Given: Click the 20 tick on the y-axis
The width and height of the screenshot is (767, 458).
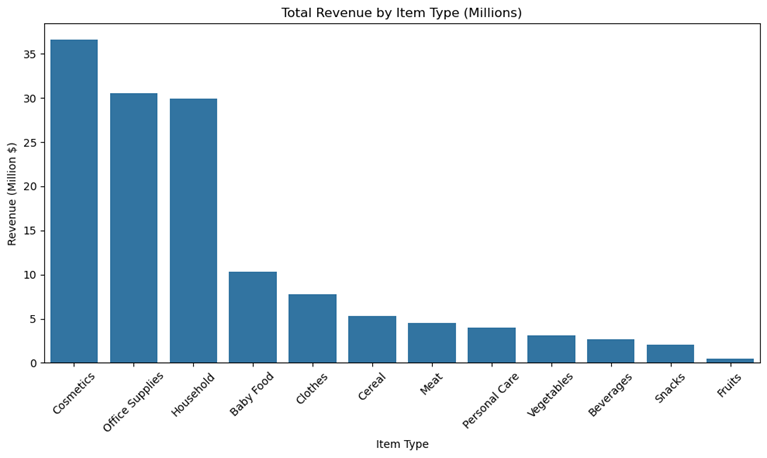Looking at the screenshot, I should point(30,186).
